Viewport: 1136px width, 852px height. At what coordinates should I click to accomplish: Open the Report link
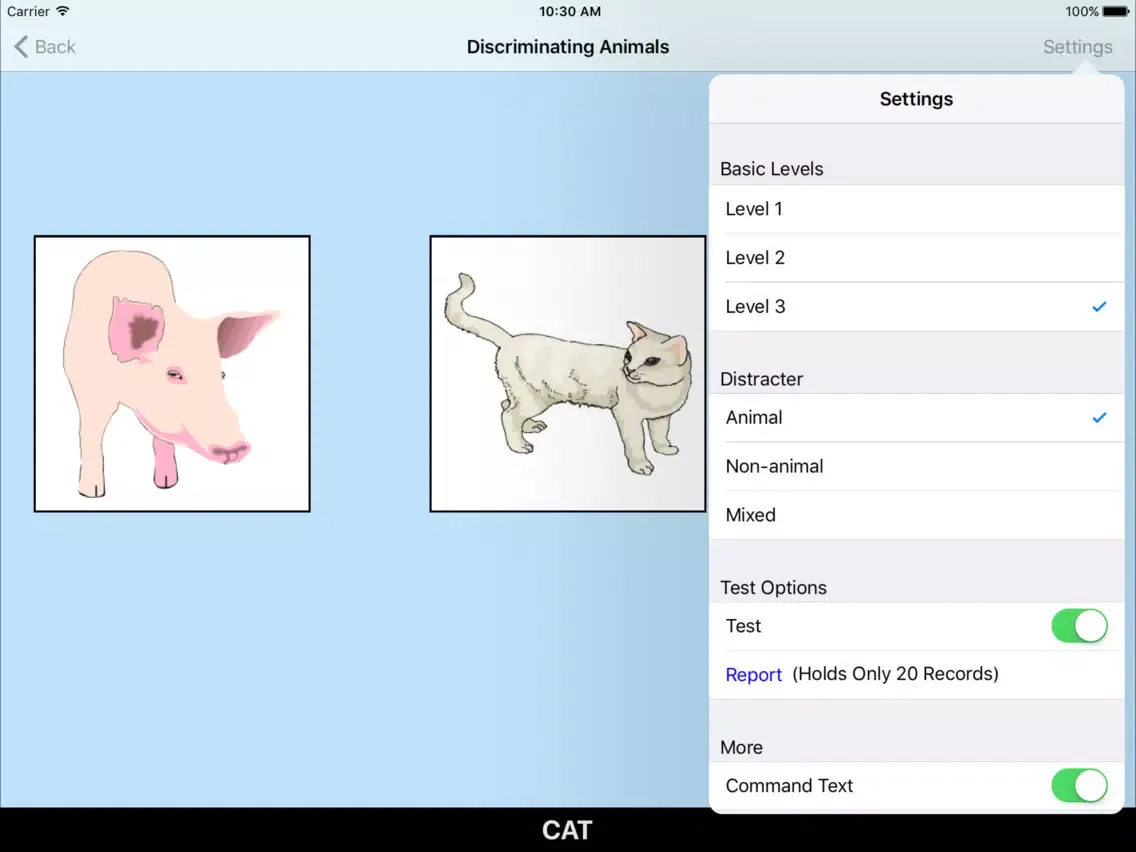coord(753,674)
